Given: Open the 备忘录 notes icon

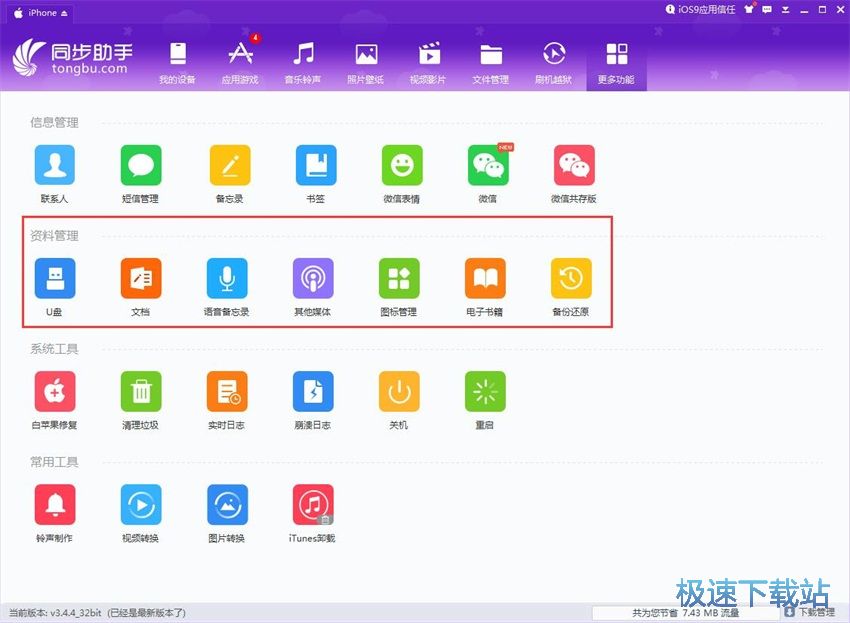Looking at the screenshot, I should [x=230, y=165].
